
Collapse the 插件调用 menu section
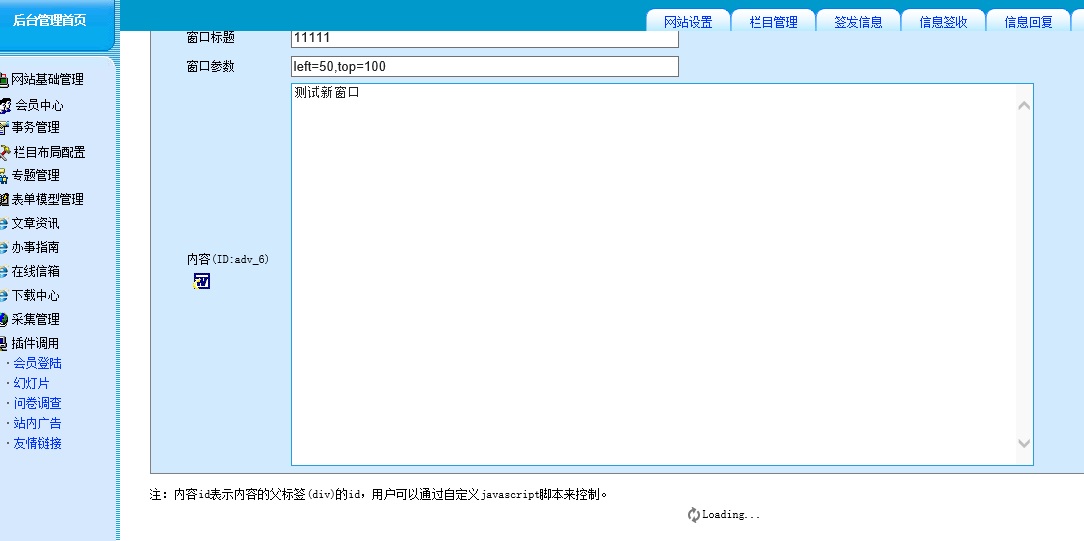click(35, 343)
